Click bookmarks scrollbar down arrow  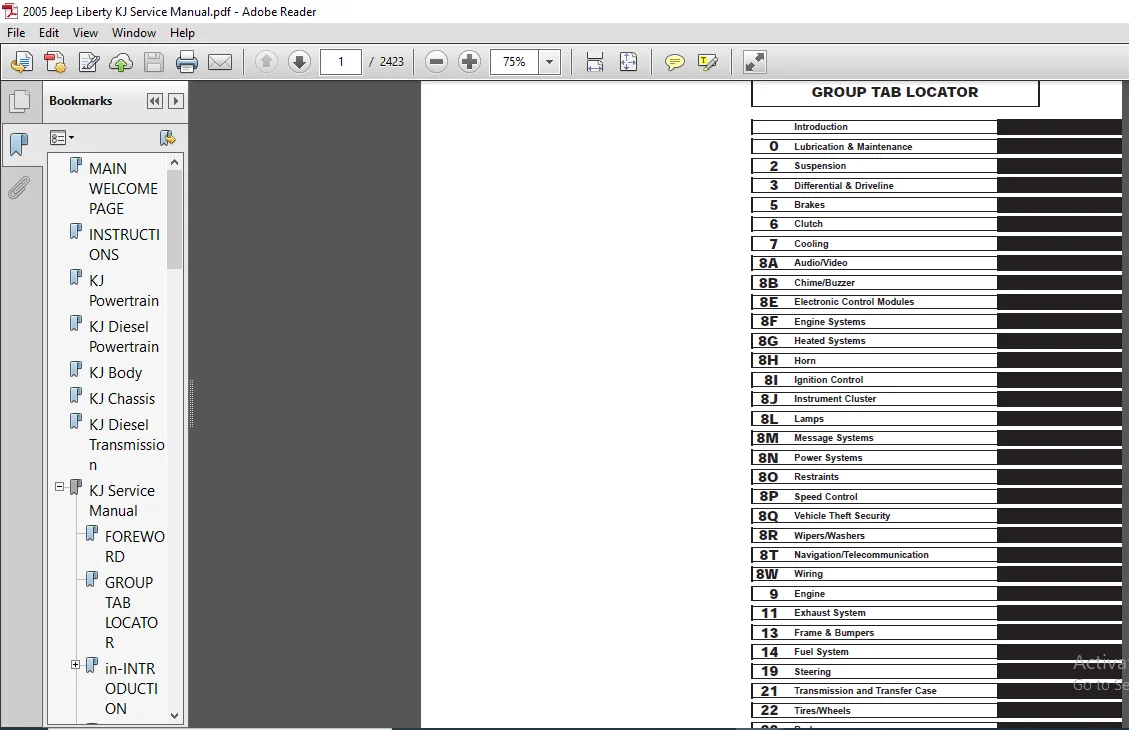174,716
